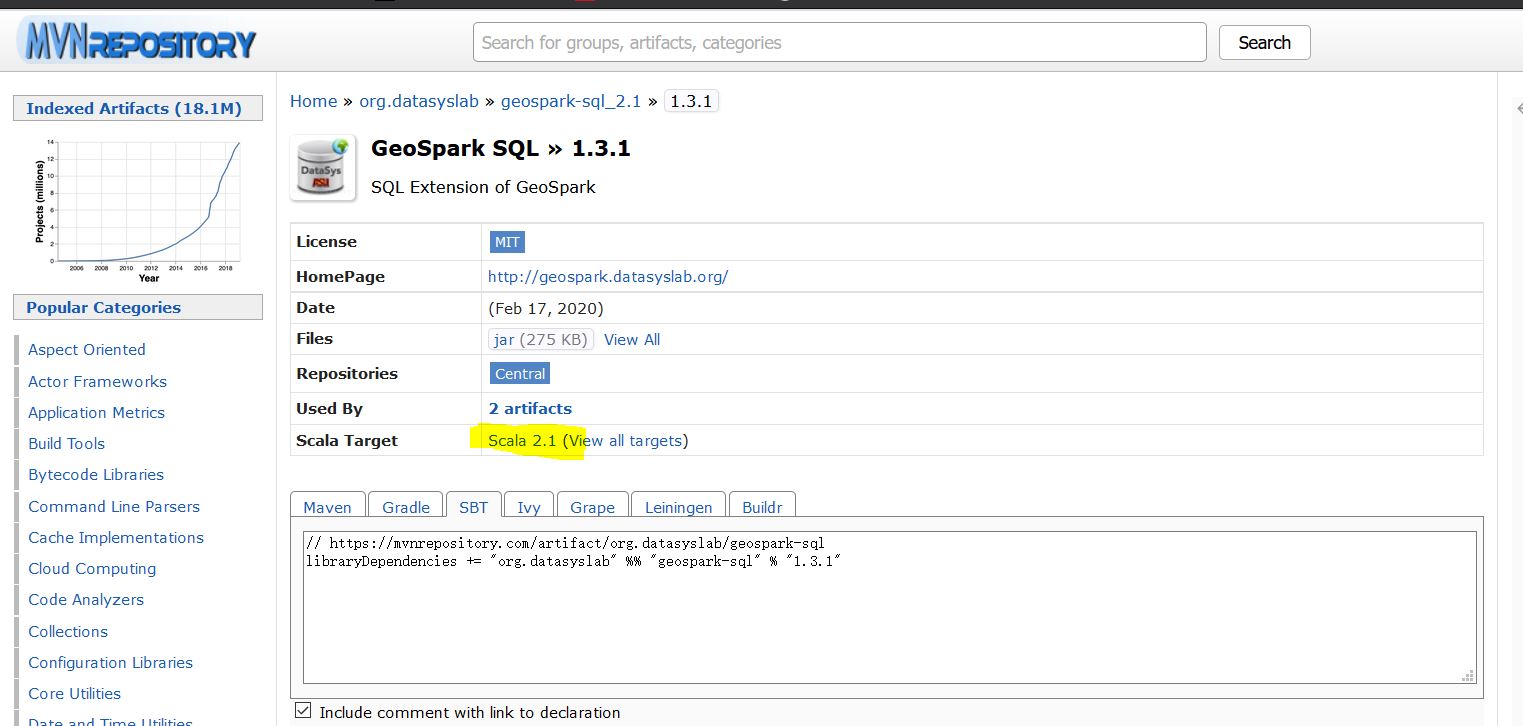Click the Search button
This screenshot has width=1523, height=726.
(x=1264, y=42)
